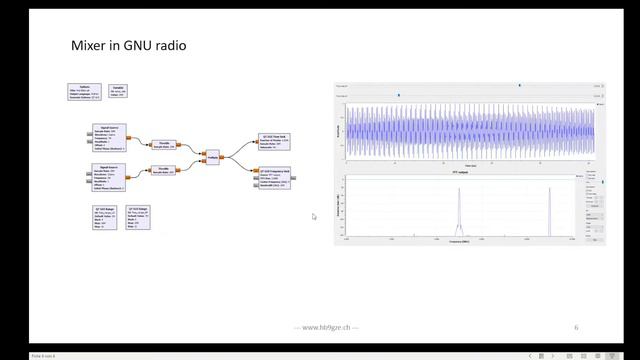Switch to Slide Sorter view icon
Viewport: 640px width, 360px height.
point(584,356)
